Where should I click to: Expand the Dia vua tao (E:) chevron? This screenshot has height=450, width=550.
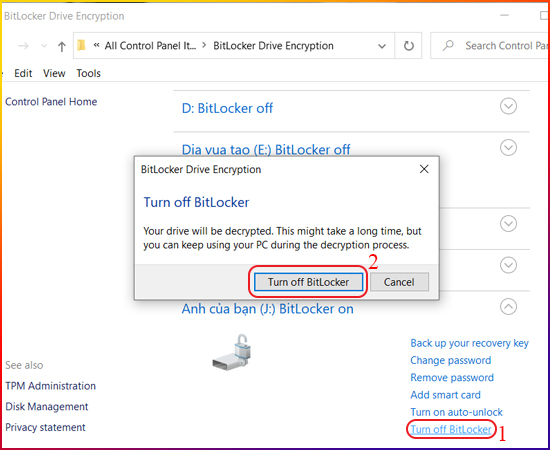coord(508,148)
